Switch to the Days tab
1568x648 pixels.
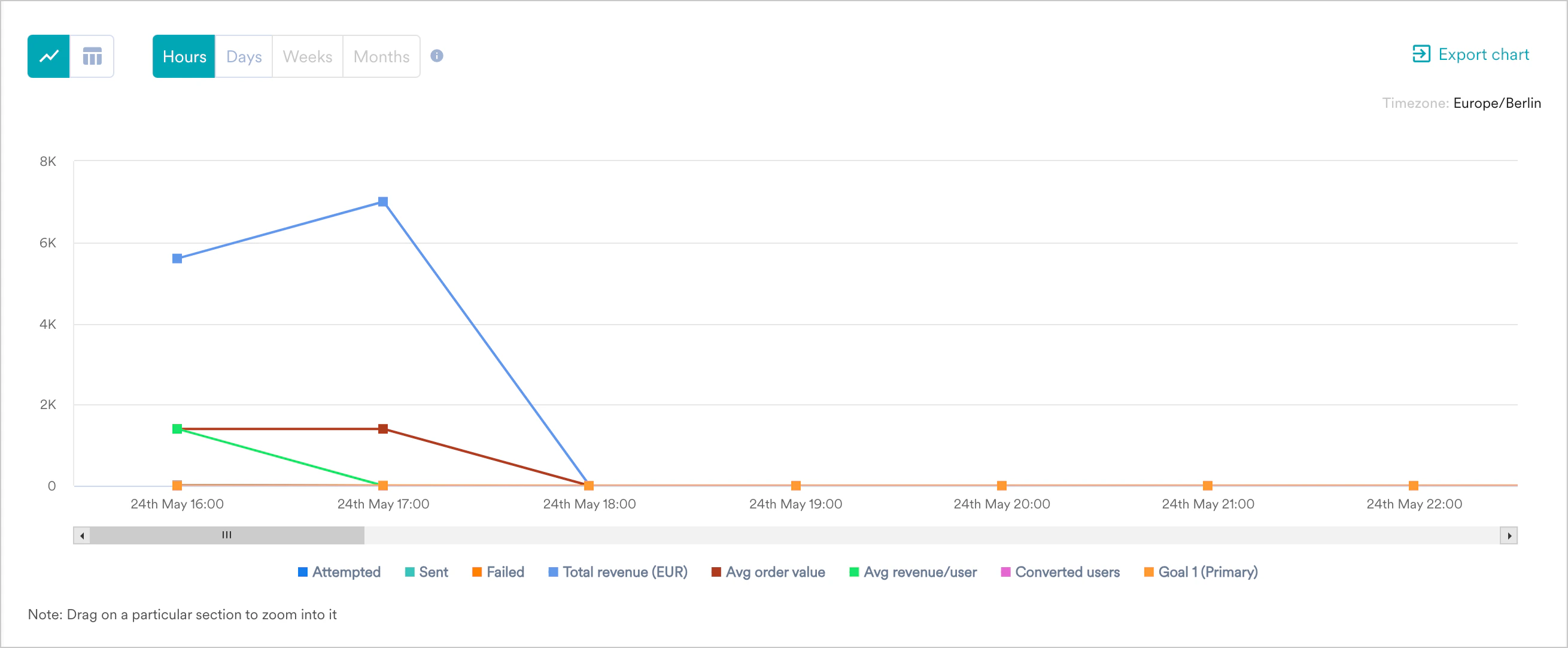point(243,56)
